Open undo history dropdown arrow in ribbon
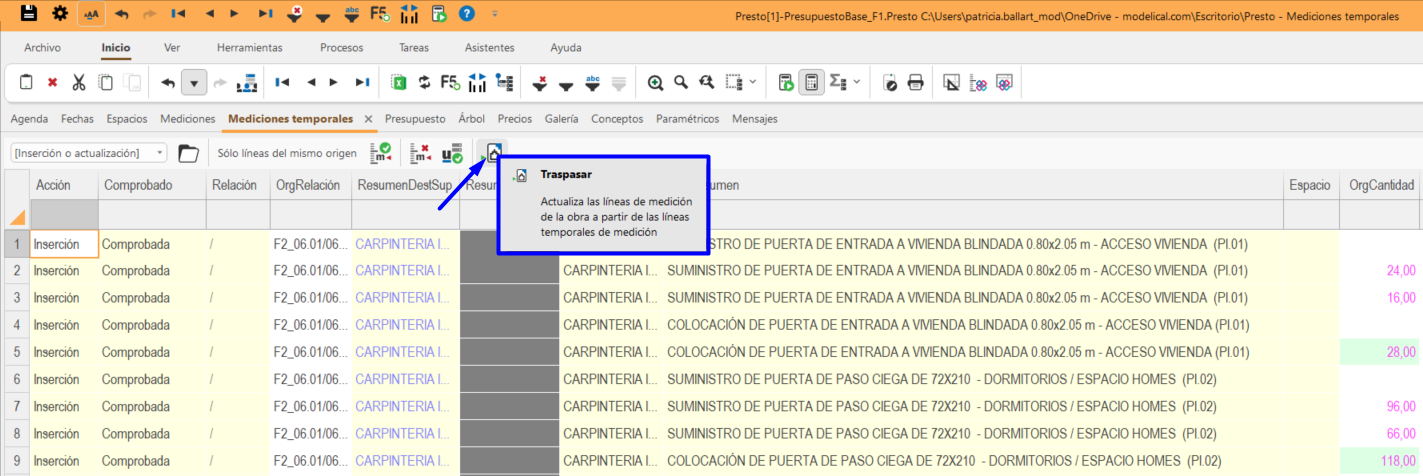Screen dimensions: 1423x476 195,83
